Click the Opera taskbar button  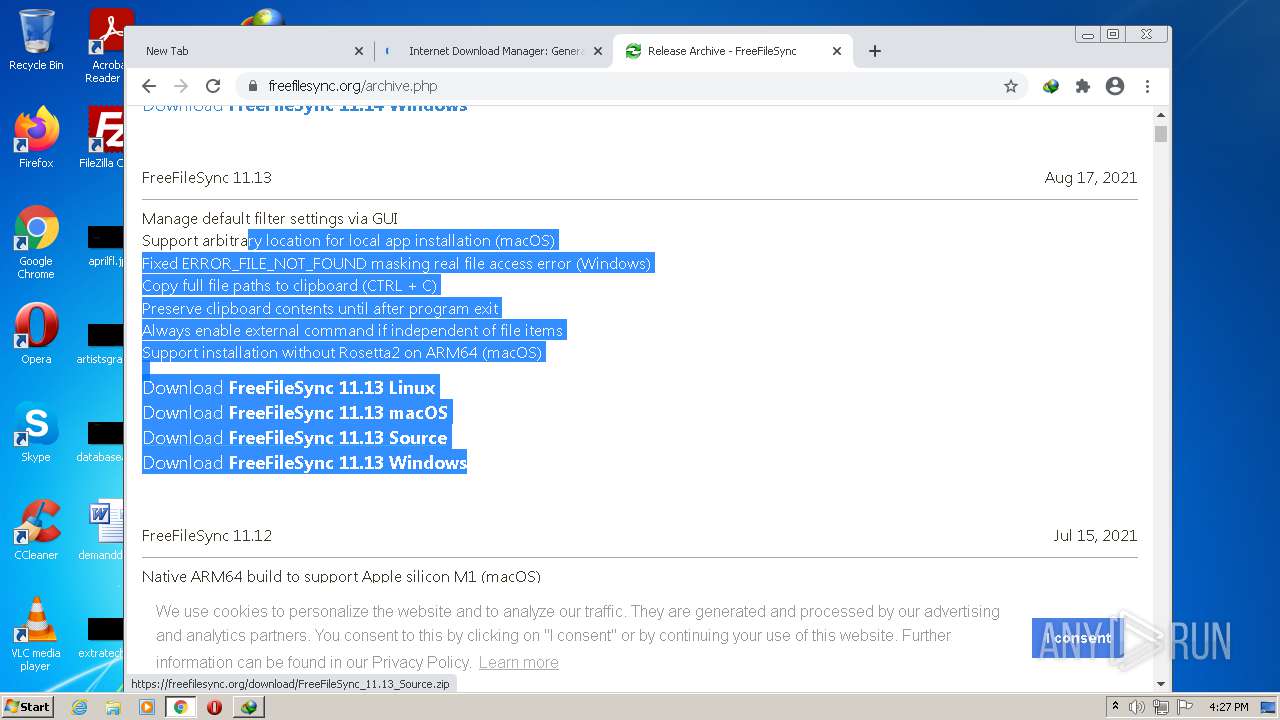point(214,707)
